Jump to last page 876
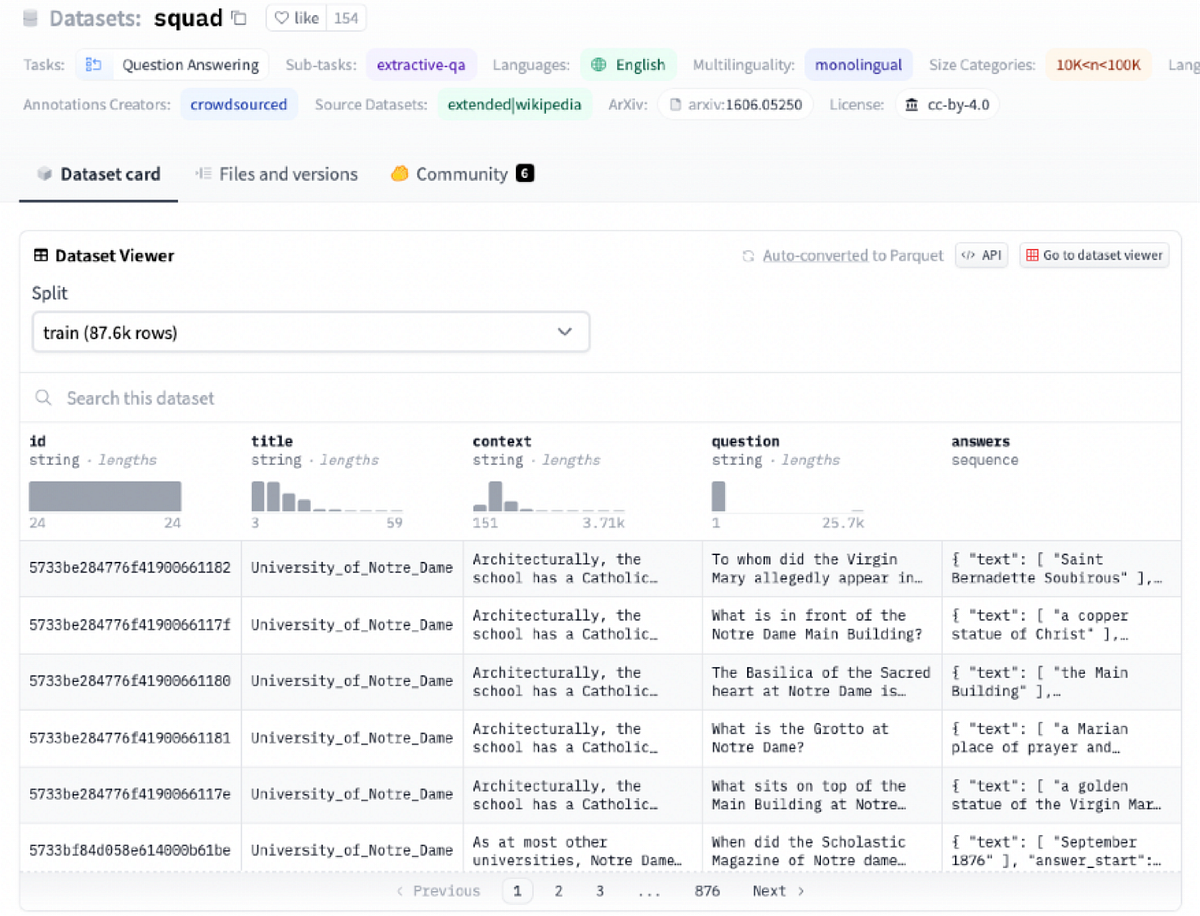 coord(707,891)
